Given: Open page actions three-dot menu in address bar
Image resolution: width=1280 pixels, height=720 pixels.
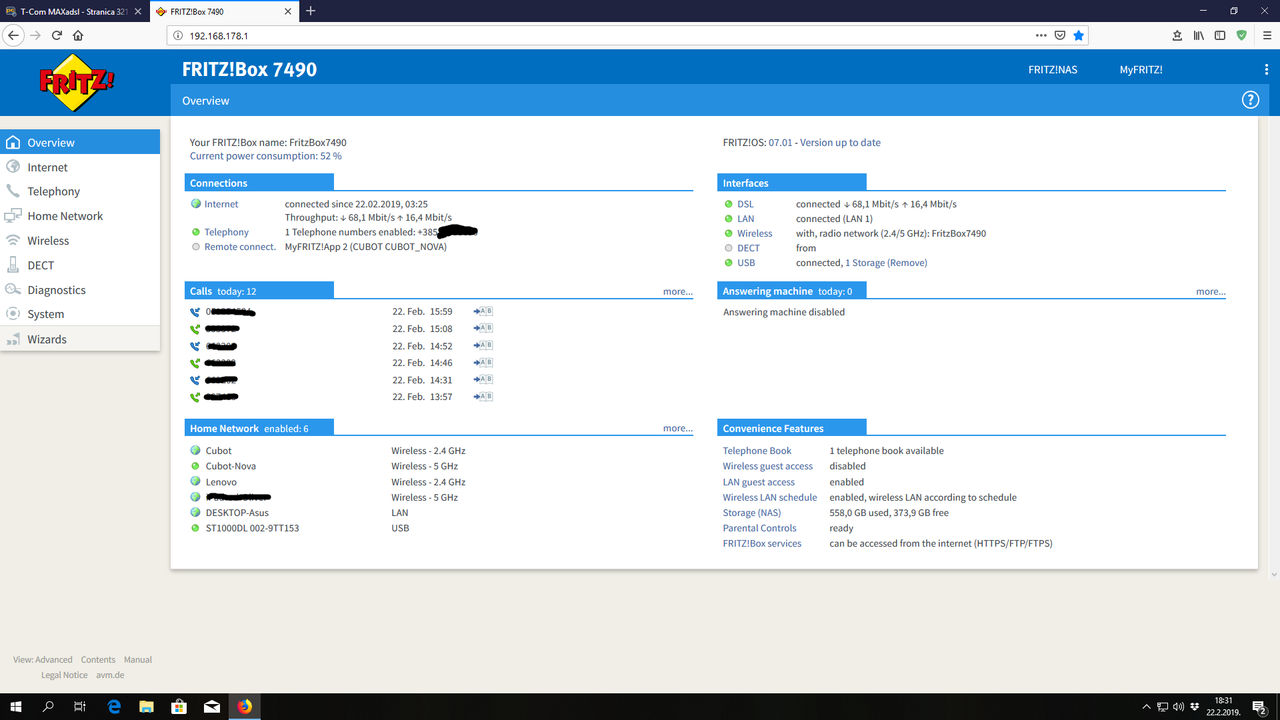Looking at the screenshot, I should tap(1042, 35).
